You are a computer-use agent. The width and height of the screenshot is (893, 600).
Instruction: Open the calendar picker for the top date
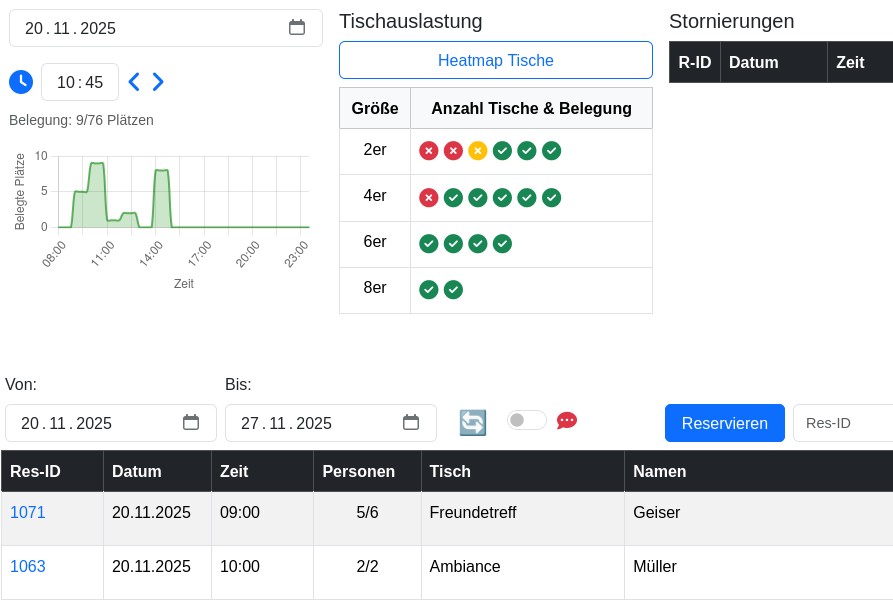click(x=297, y=28)
